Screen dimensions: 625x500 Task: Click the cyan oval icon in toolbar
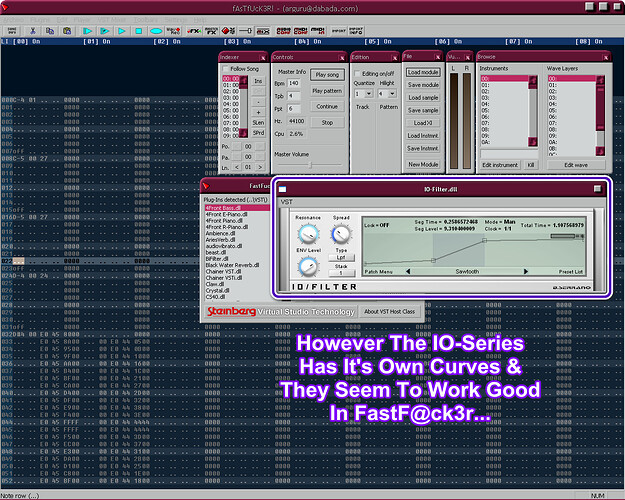point(156,31)
